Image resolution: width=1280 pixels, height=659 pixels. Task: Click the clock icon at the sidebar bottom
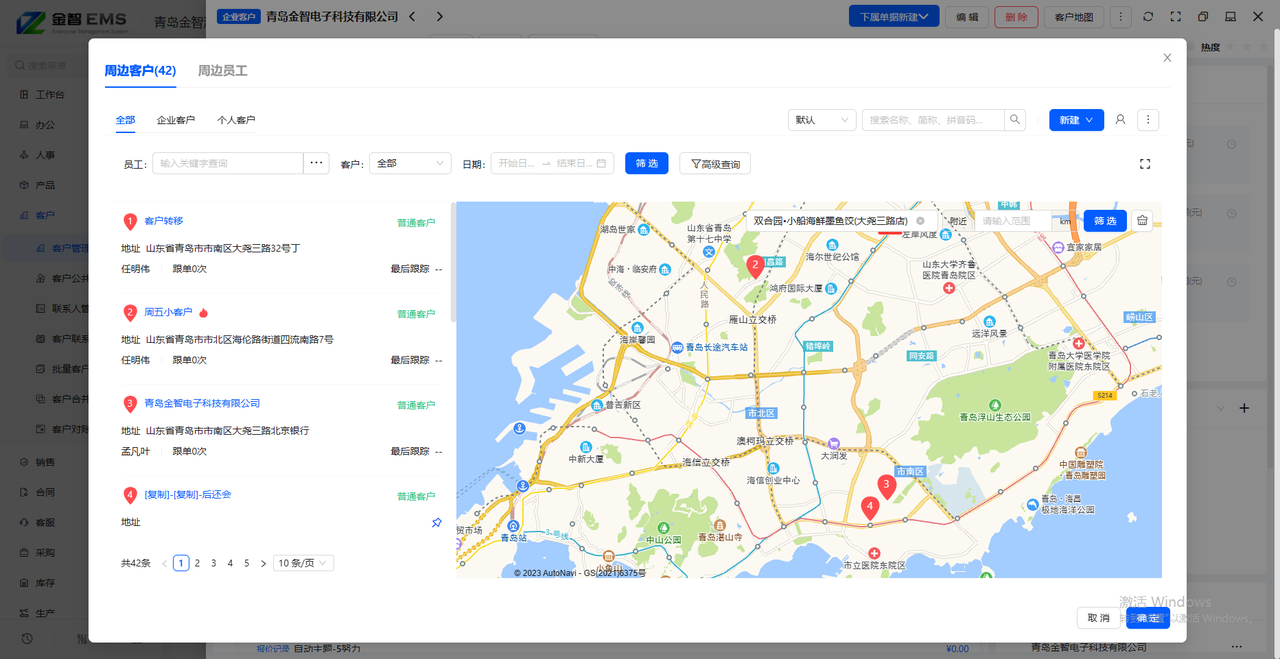click(x=27, y=638)
